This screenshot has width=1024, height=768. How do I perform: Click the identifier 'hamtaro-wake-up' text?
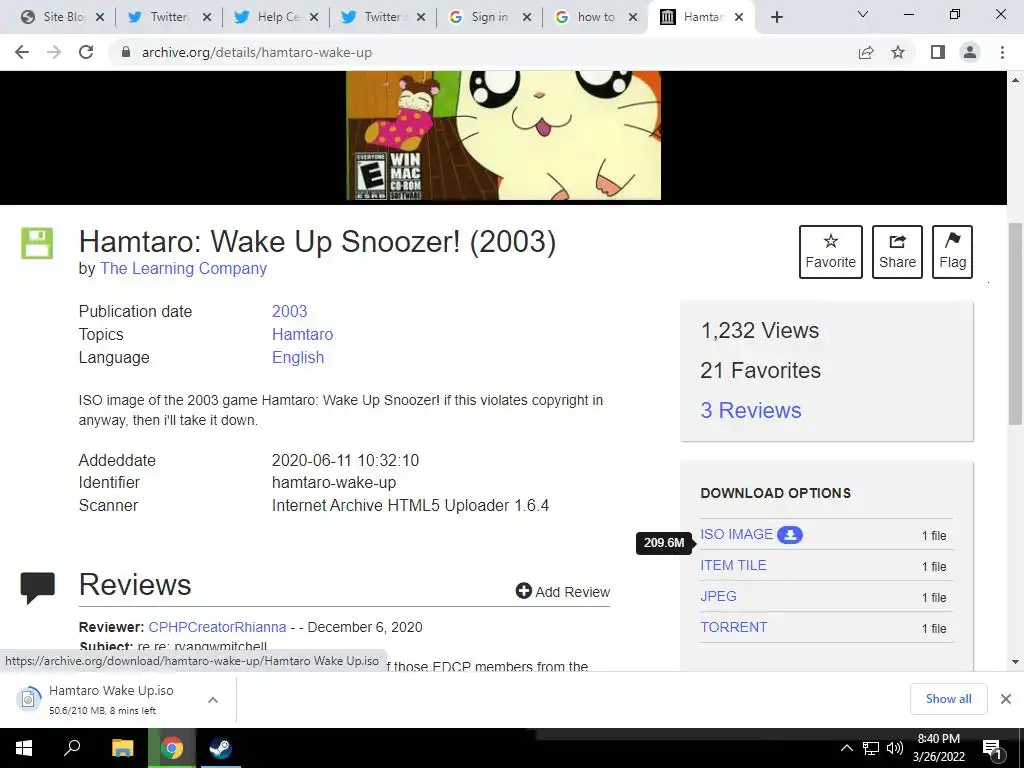(334, 483)
